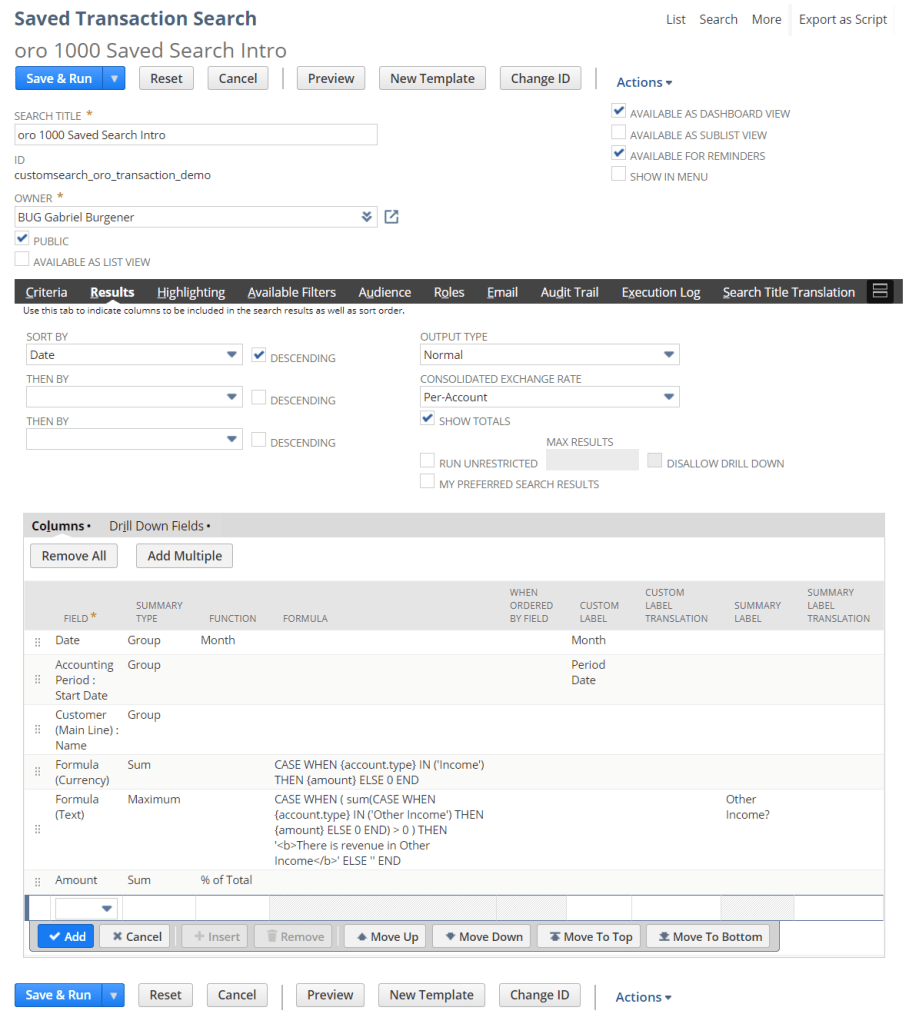The height and width of the screenshot is (1024, 909).
Task: Open the Email tab
Action: pos(502,292)
